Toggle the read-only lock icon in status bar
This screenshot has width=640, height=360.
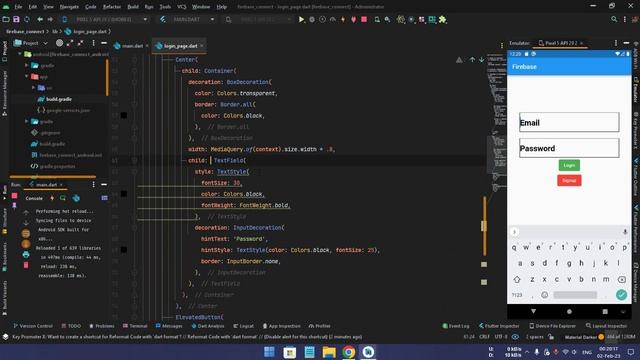[551, 337]
